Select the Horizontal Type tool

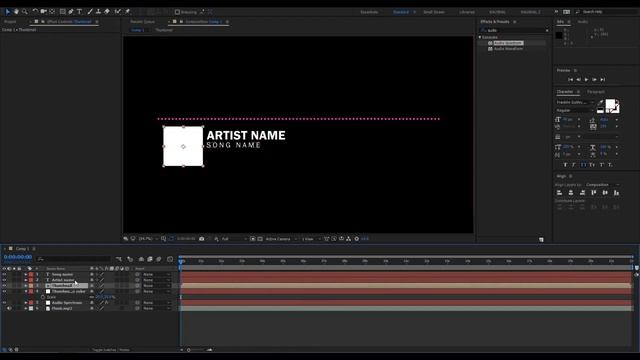tap(80, 12)
